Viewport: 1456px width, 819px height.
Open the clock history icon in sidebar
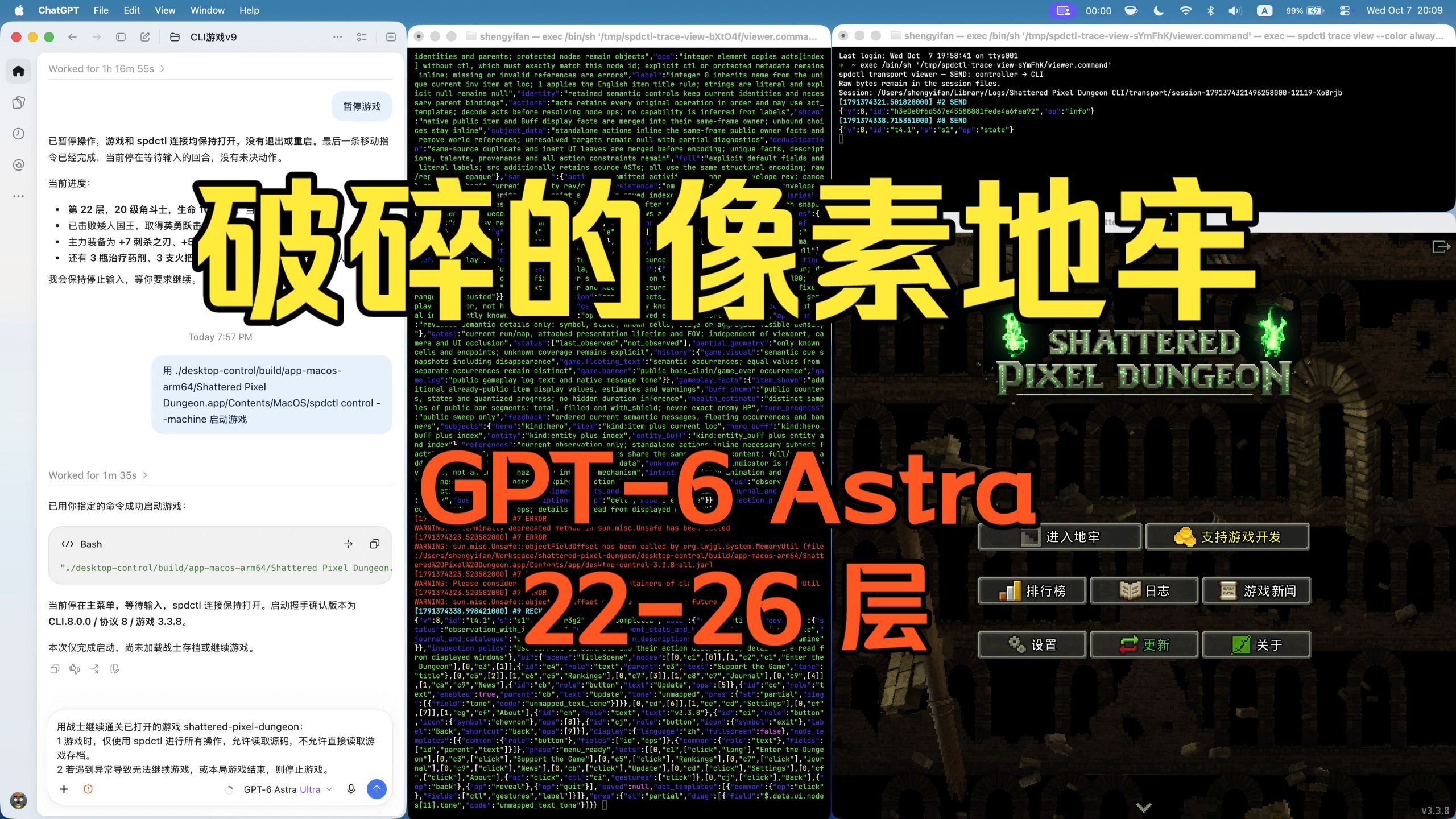19,134
